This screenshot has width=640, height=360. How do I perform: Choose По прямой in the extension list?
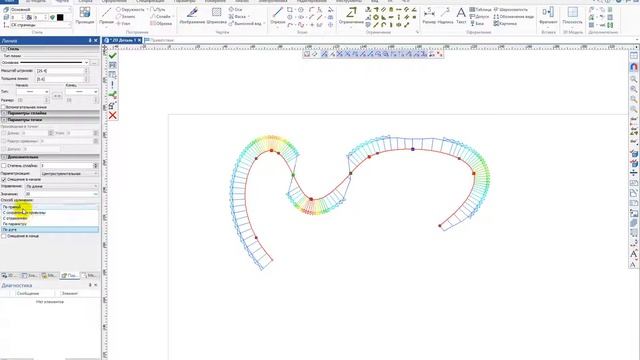[x=49, y=207]
